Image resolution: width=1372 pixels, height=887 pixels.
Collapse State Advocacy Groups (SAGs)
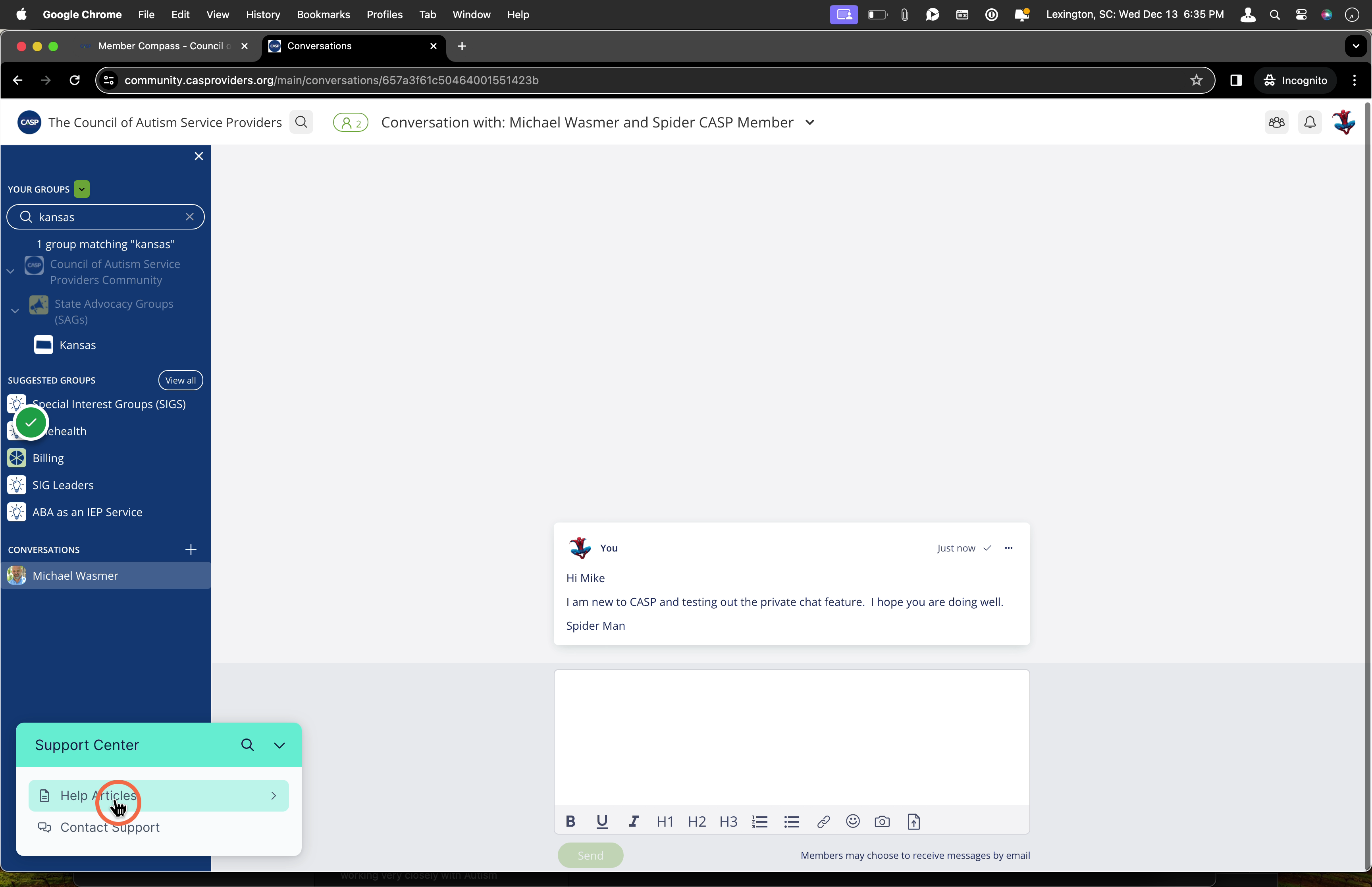15,311
